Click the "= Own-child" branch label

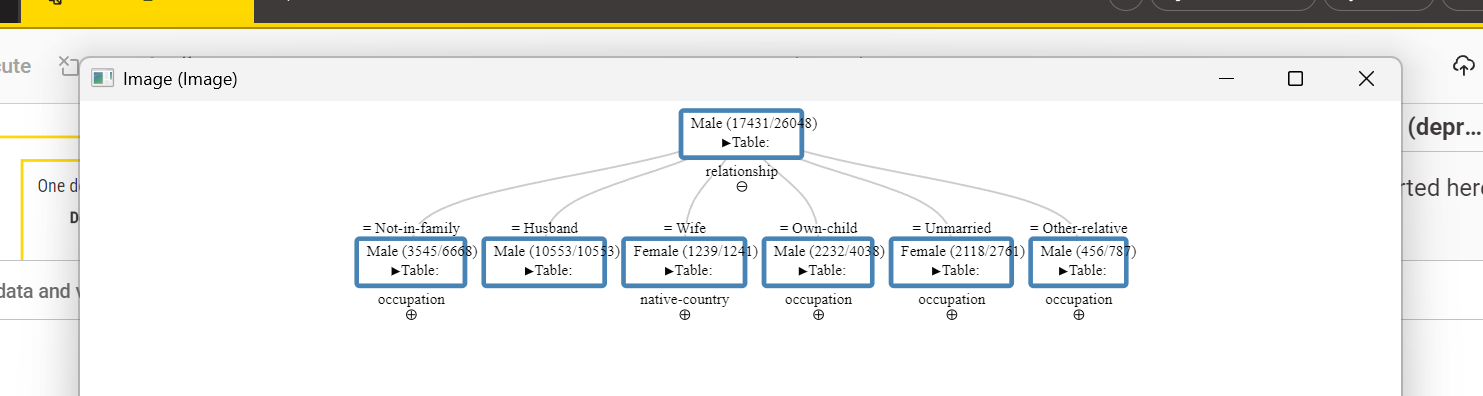point(818,228)
